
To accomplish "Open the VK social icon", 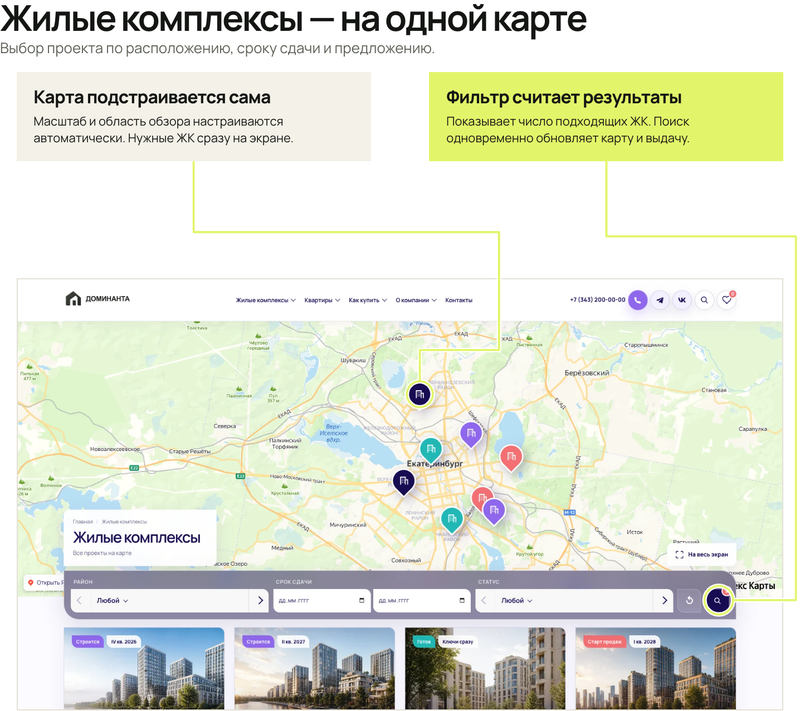I will point(682,300).
